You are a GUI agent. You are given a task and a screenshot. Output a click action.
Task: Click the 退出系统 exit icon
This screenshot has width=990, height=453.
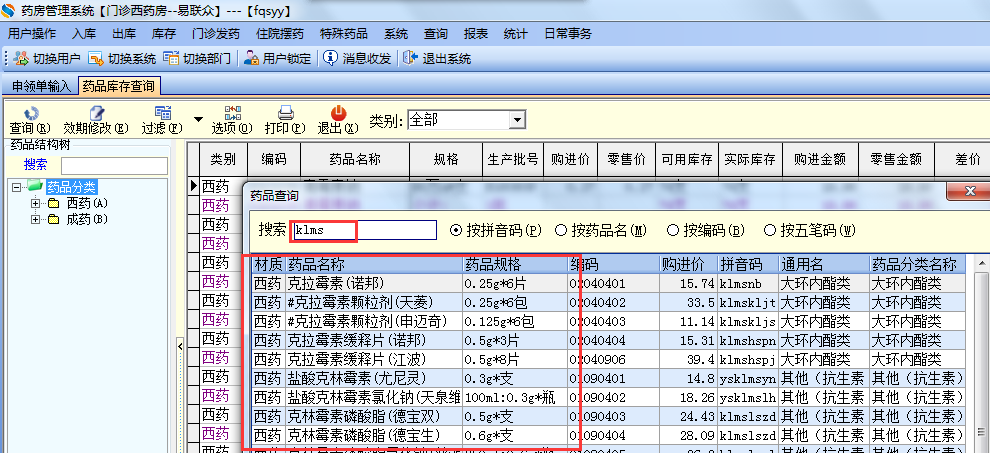[x=410, y=59]
